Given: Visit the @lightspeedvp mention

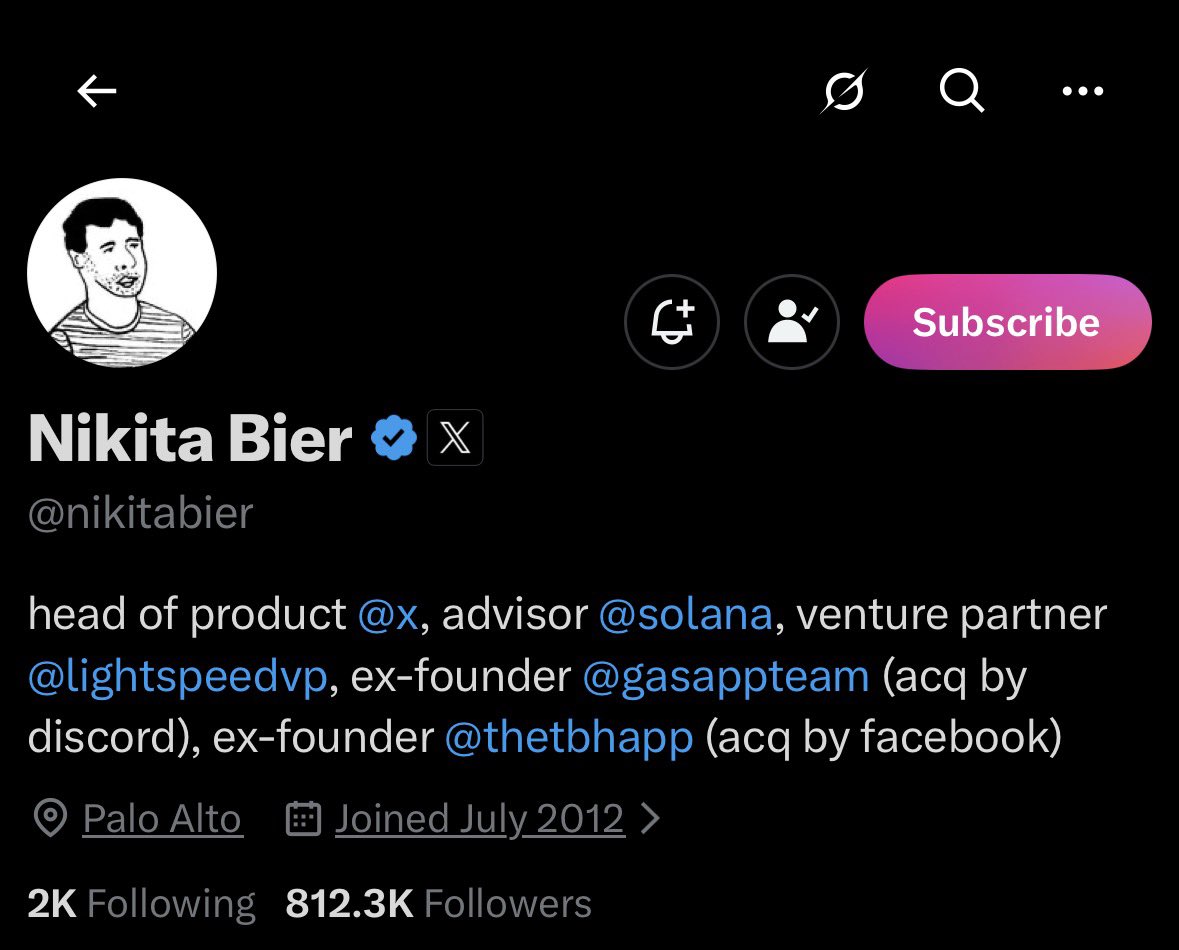Looking at the screenshot, I should pos(177,677).
